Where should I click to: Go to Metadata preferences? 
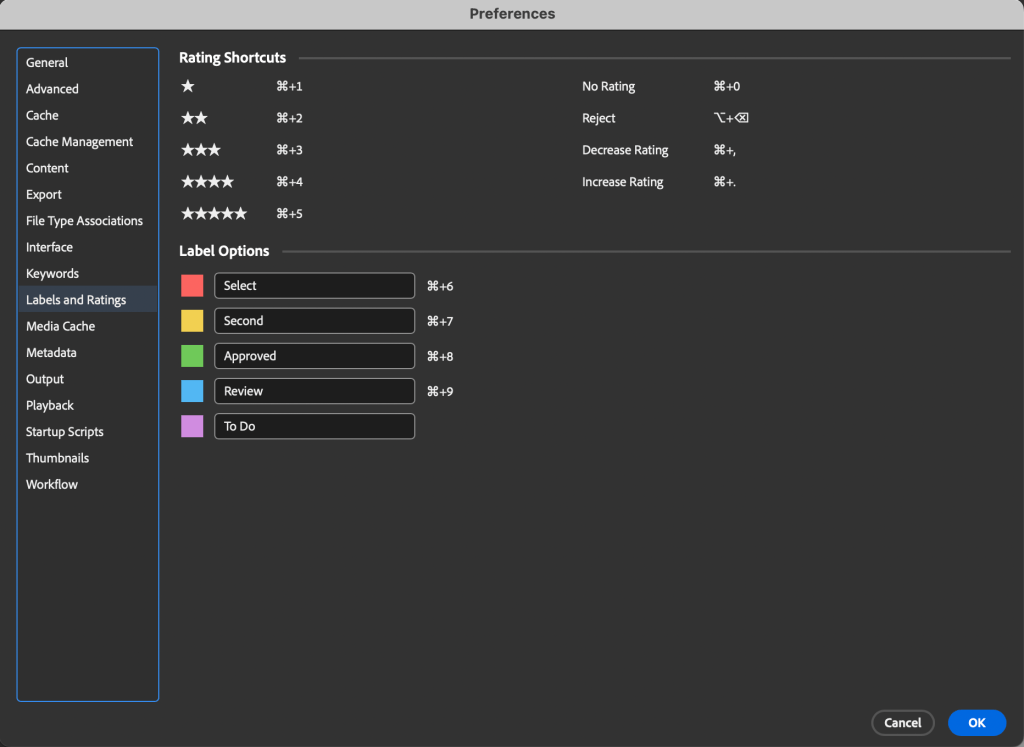tap(51, 353)
